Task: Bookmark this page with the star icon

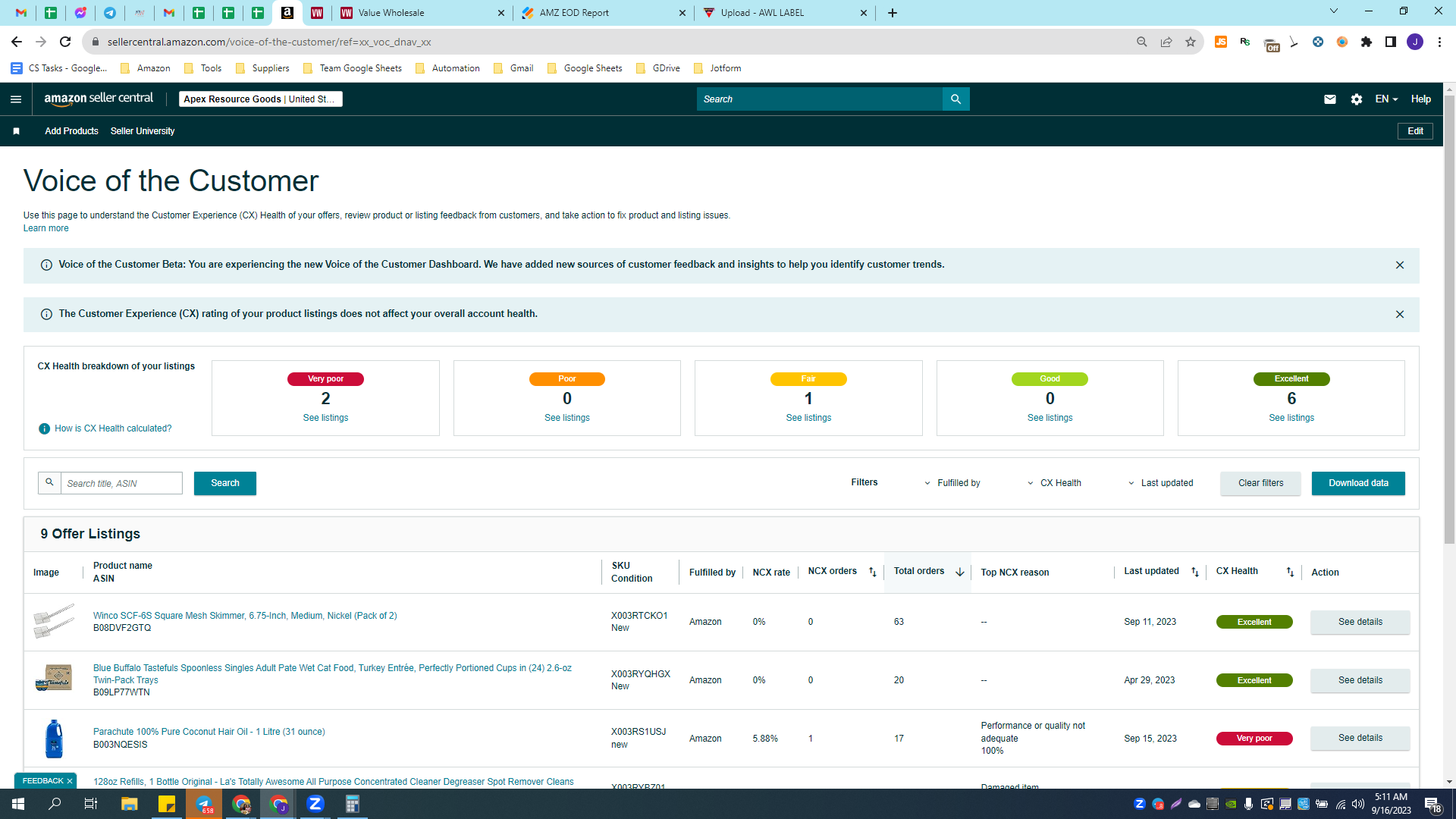Action: click(x=1191, y=42)
